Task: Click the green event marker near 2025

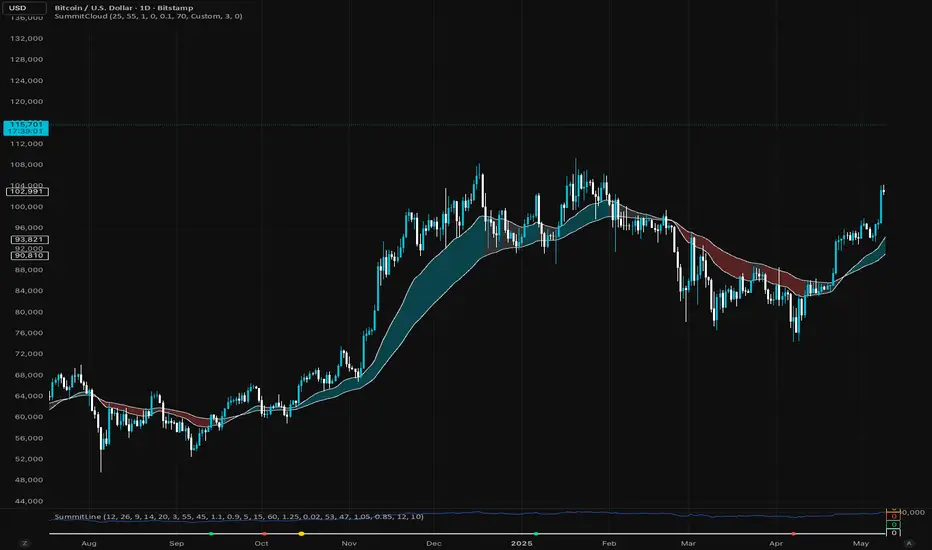Action: 536,534
